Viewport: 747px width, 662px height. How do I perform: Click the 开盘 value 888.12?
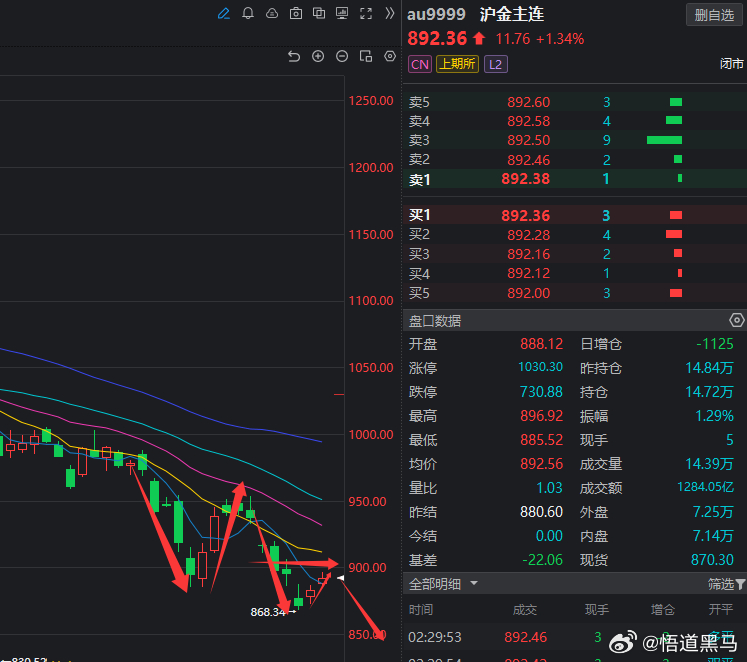tap(541, 344)
